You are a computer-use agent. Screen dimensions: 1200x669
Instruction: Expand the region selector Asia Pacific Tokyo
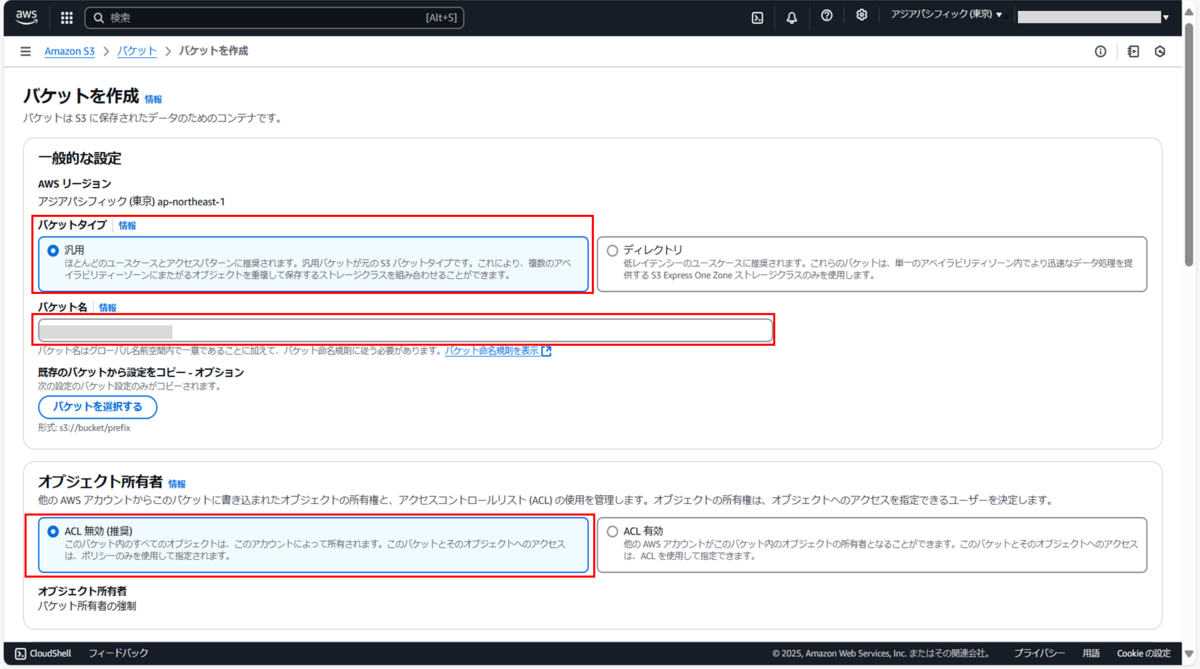tap(946, 16)
